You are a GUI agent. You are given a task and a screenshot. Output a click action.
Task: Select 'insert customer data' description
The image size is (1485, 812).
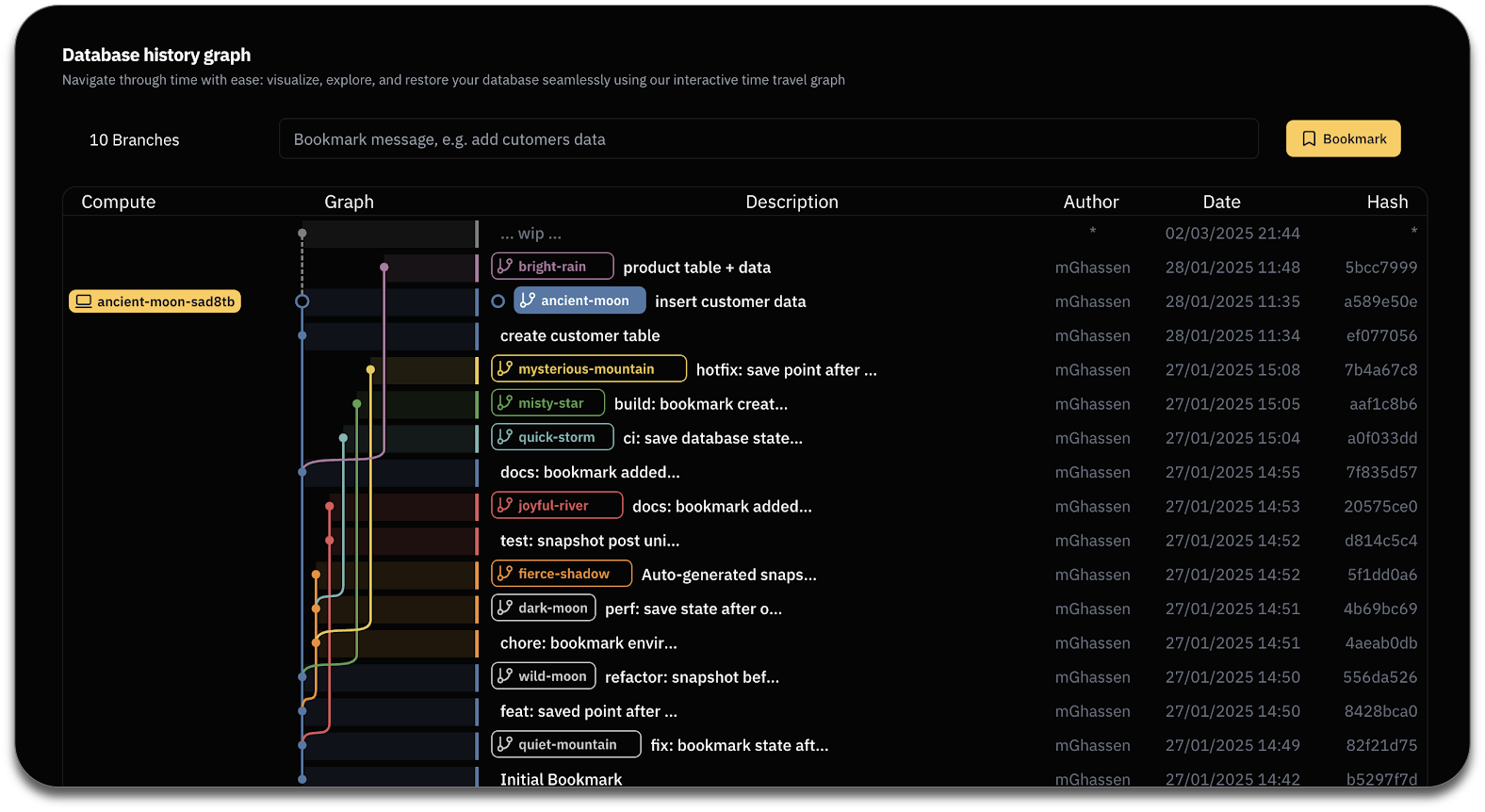(x=730, y=301)
